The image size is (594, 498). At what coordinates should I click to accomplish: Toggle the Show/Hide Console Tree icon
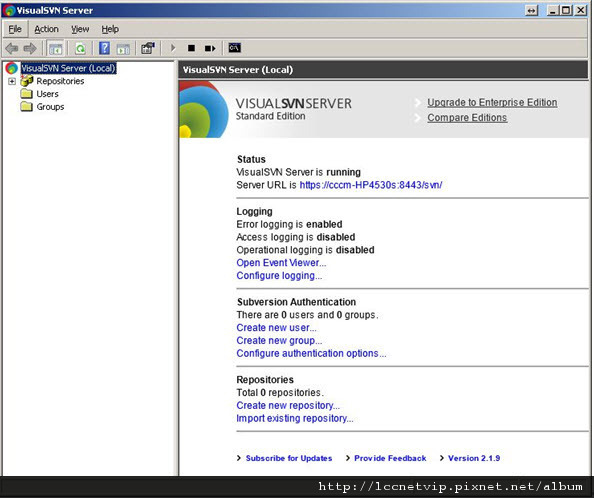tap(55, 48)
